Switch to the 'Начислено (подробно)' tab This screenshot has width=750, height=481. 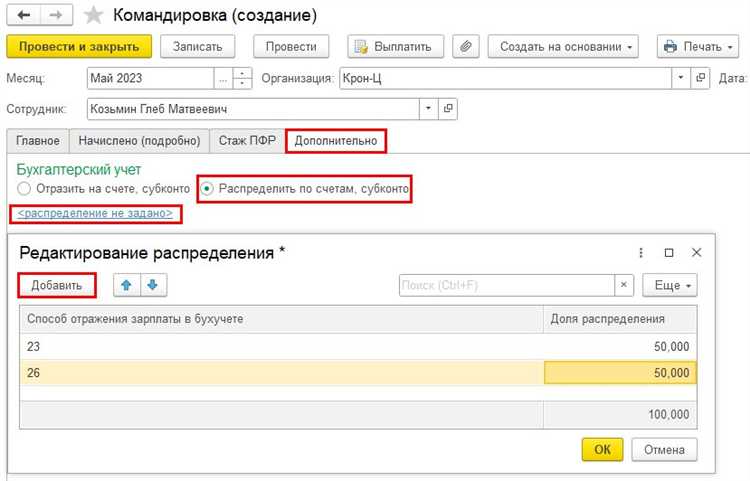tap(139, 141)
